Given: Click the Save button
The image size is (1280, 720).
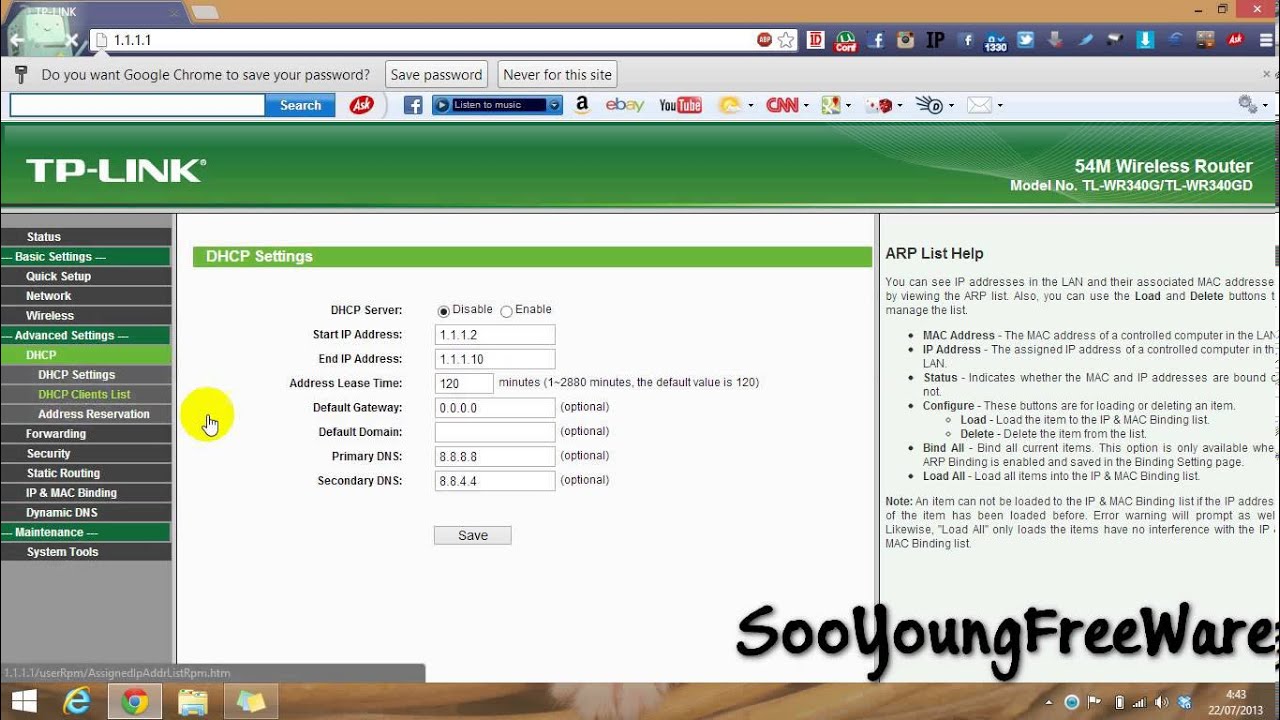Looking at the screenshot, I should pyautogui.click(x=472, y=535).
